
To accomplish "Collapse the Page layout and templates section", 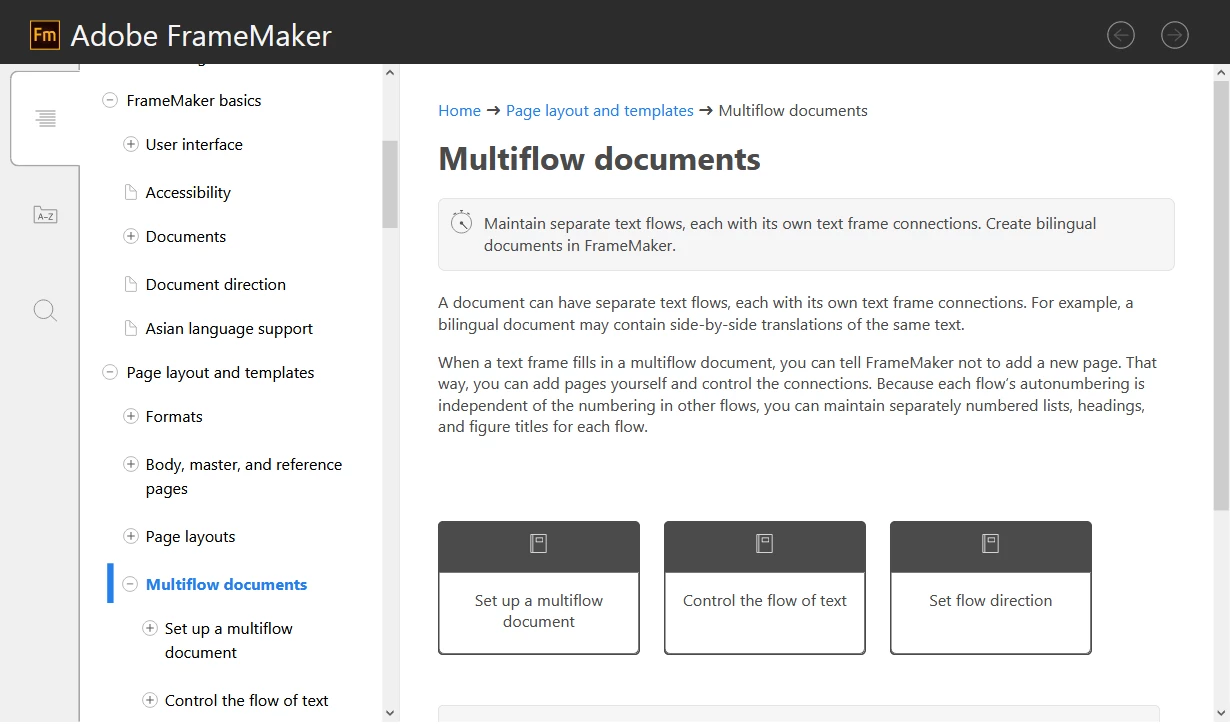I will 110,372.
